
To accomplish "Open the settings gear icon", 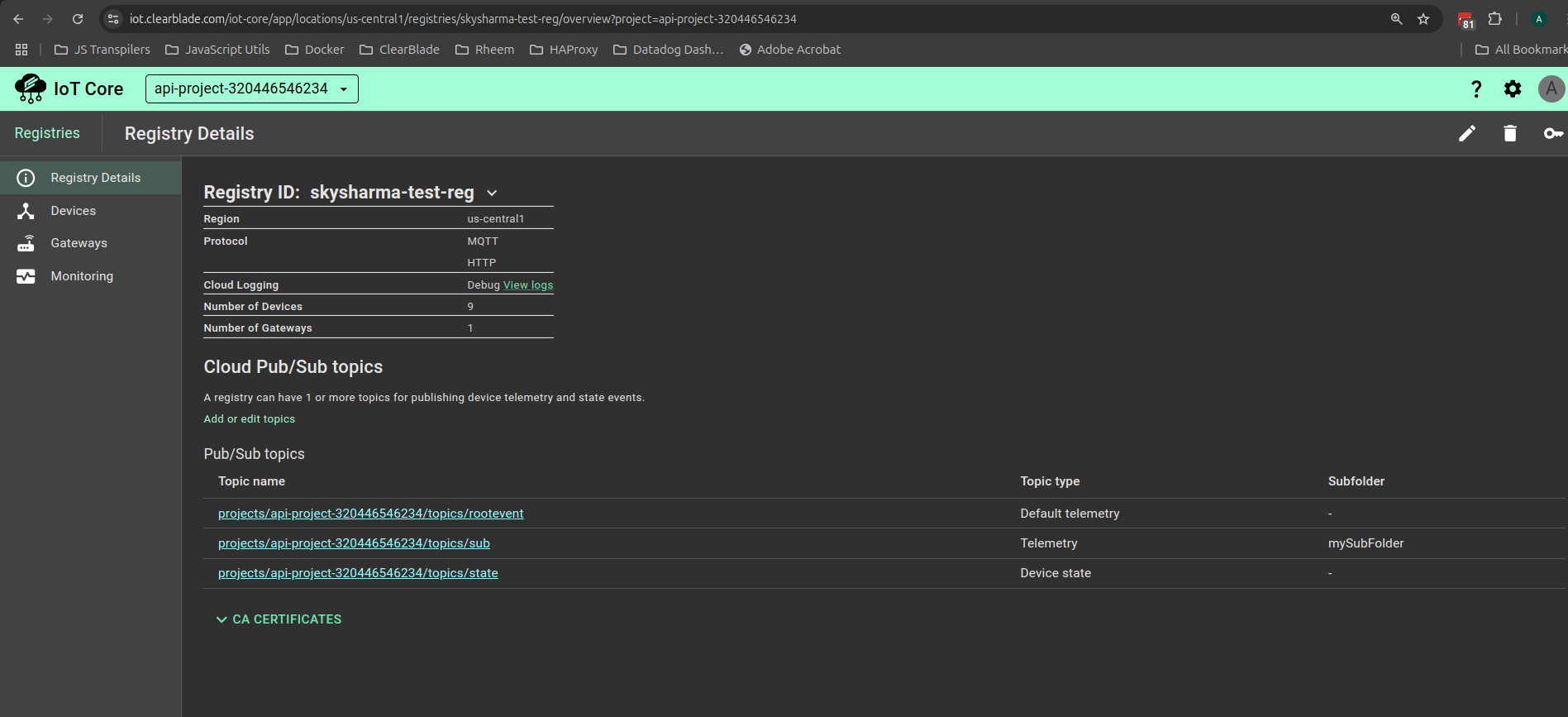I will (x=1513, y=89).
